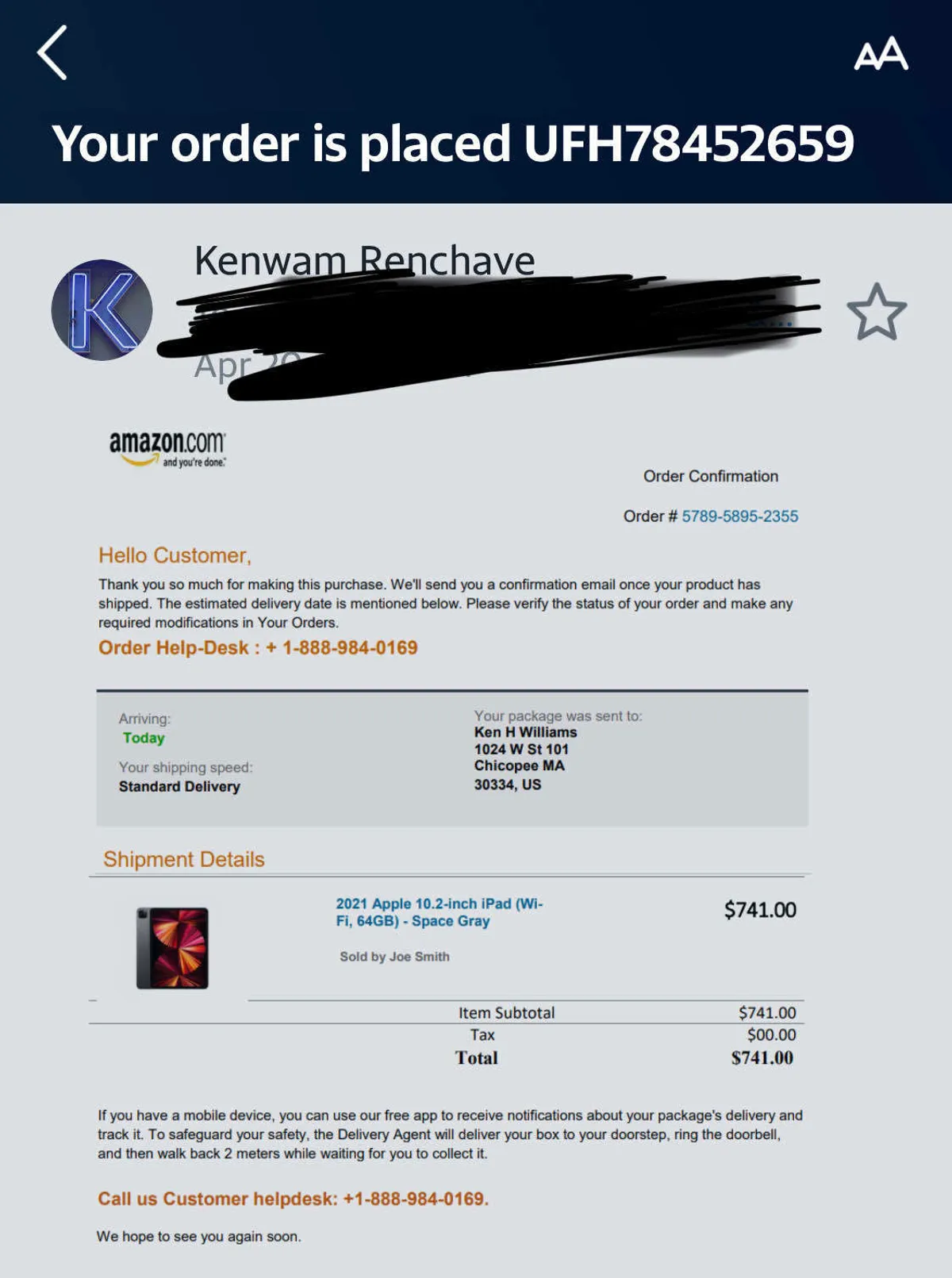Tap sender name Kenwam Renchave
This screenshot has height=1278, width=952.
point(364,260)
